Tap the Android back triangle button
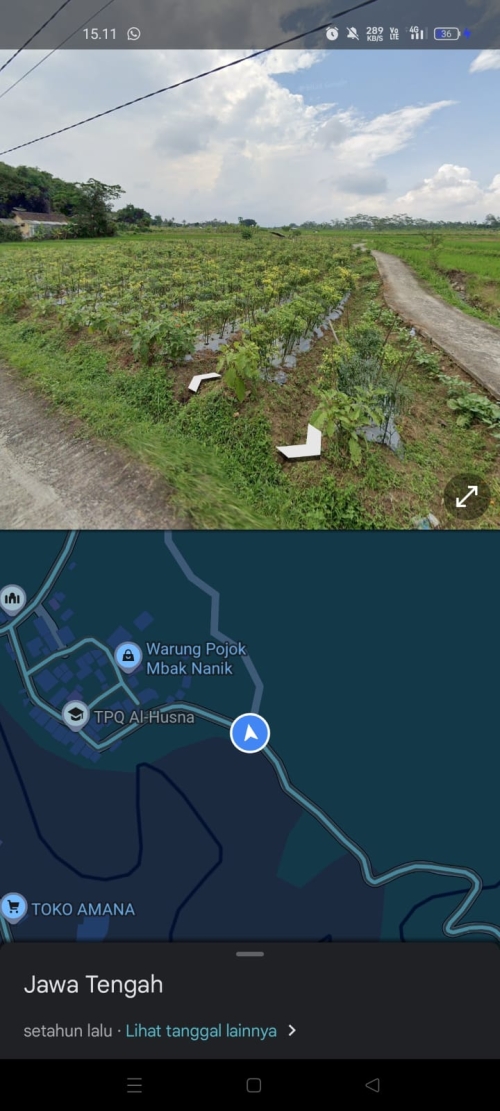This screenshot has width=500, height=1111. coord(373,1085)
